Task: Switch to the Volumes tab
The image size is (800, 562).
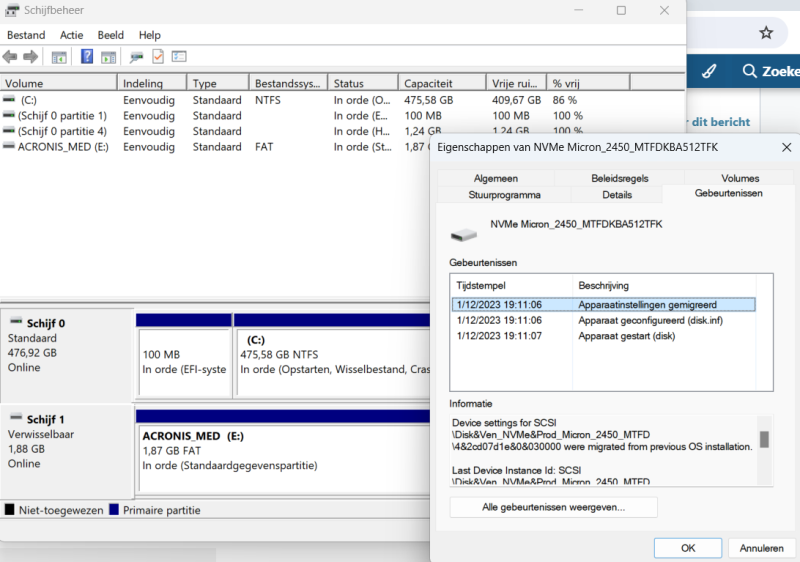Action: [739, 178]
